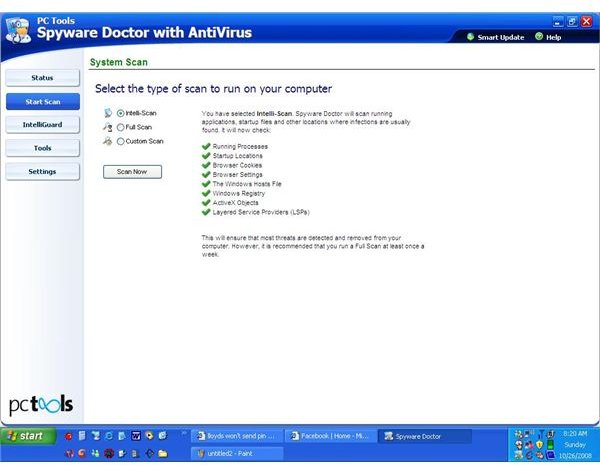Switch to the untitled2 - Paint taskbar window
This screenshot has width=600, height=466.
click(237, 453)
